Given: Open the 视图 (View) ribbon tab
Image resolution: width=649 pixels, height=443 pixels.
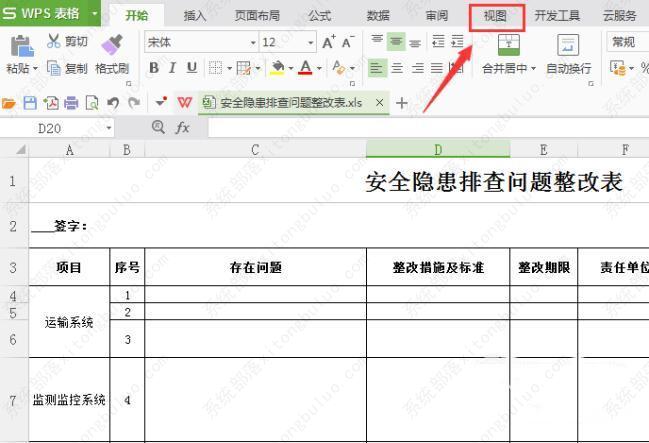Looking at the screenshot, I should [x=495, y=16].
